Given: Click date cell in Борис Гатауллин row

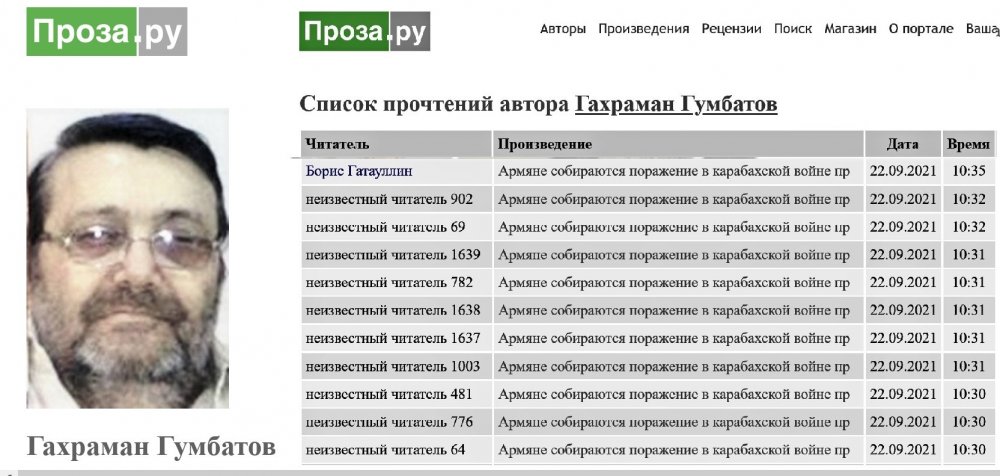Looking at the screenshot, I should 902,171.
